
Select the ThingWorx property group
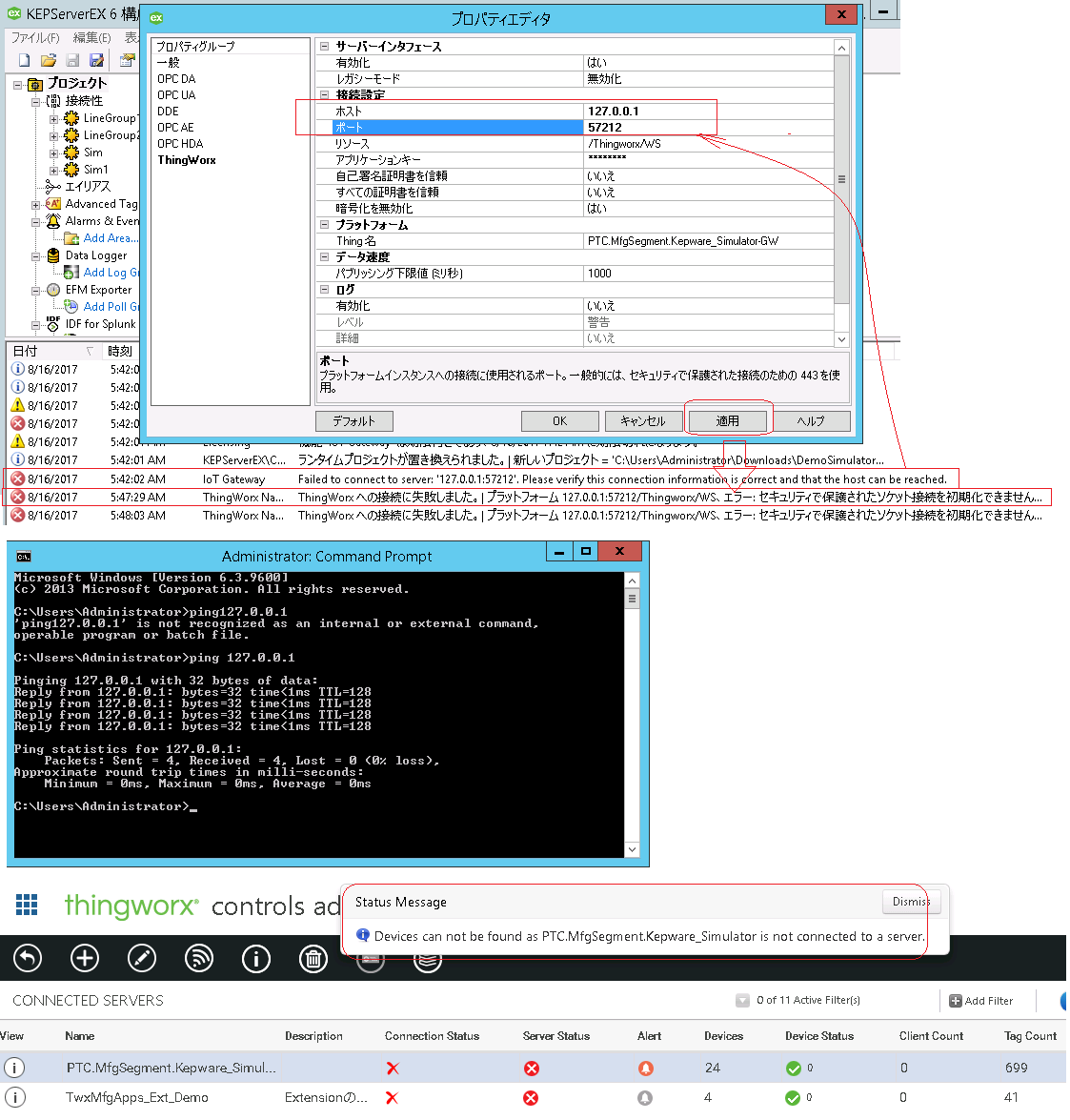coord(187,160)
